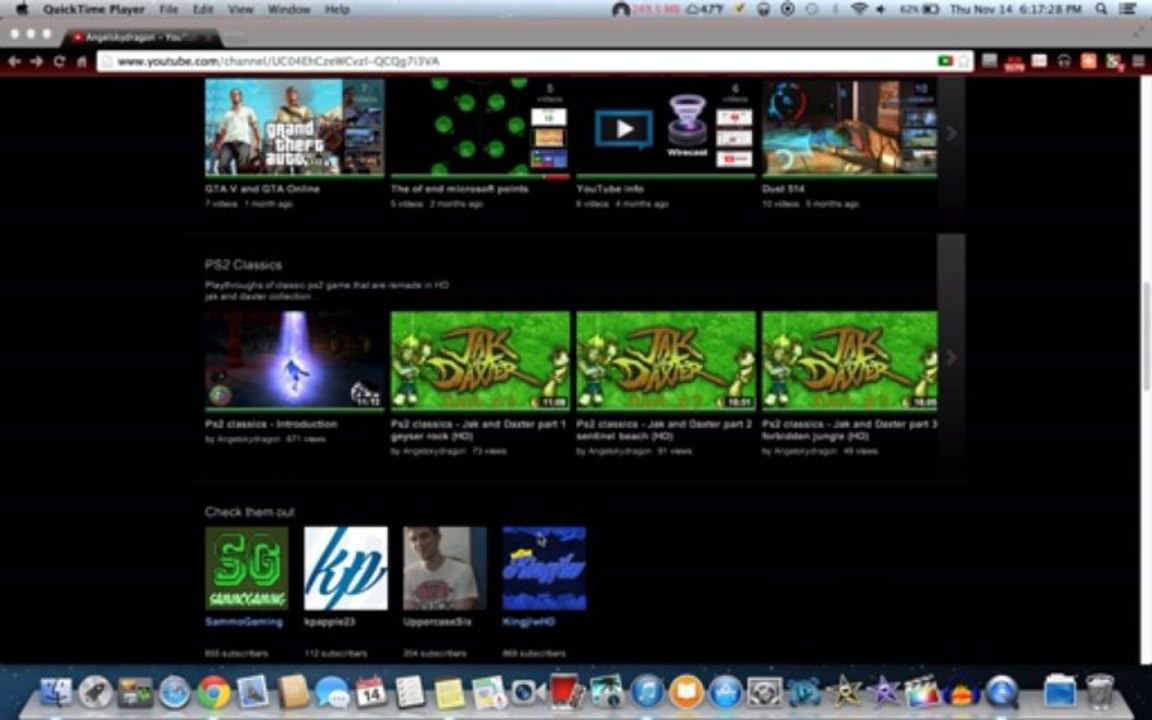
Task: Open Messages from the Dock
Action: point(332,692)
